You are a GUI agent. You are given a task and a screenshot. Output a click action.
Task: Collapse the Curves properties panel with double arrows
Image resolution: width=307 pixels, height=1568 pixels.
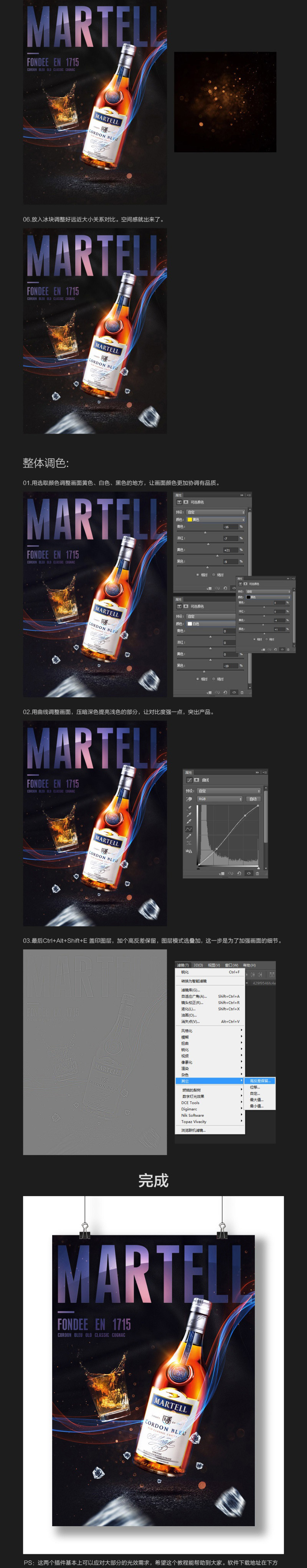tap(257, 772)
